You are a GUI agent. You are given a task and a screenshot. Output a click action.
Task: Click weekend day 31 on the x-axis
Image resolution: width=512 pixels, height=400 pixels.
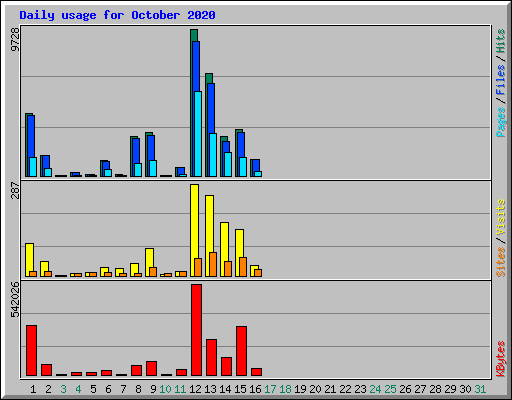point(480,389)
